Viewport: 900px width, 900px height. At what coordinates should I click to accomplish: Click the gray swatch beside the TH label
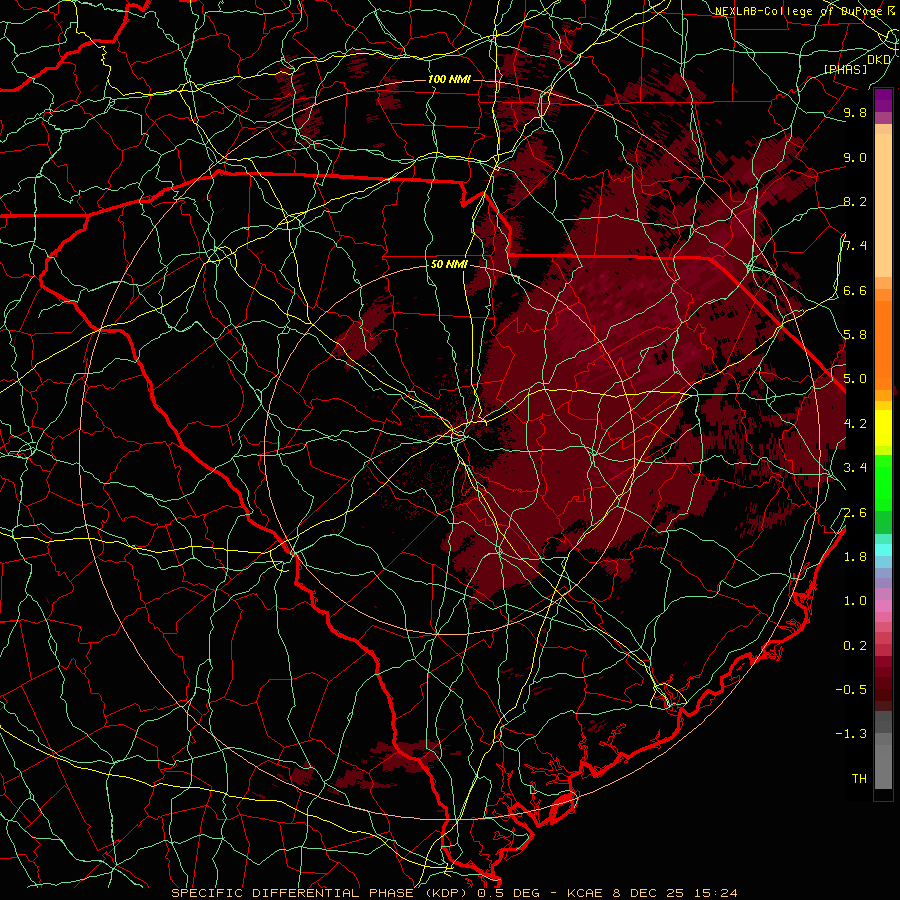coord(883,768)
